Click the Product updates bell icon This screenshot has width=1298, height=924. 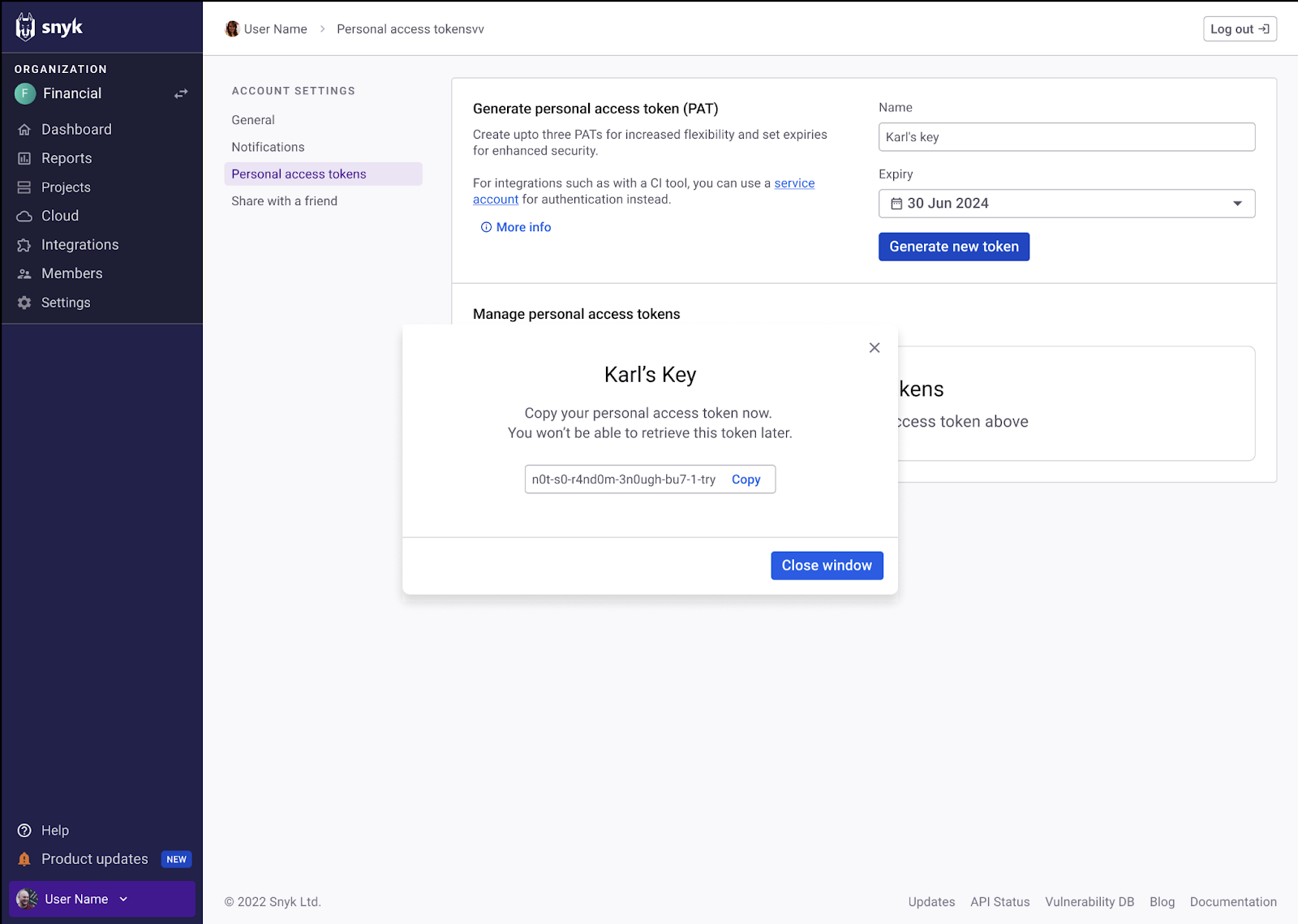coord(24,859)
